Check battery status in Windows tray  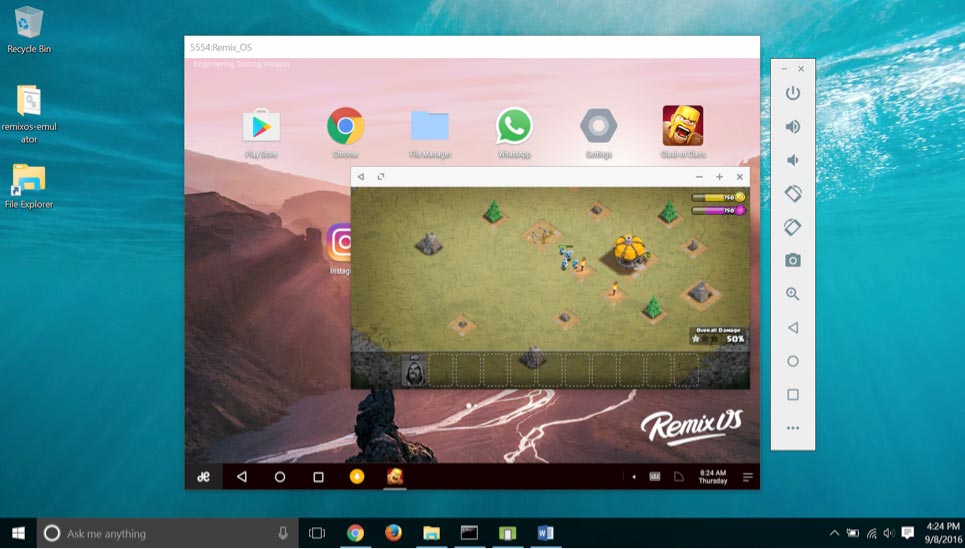[853, 533]
